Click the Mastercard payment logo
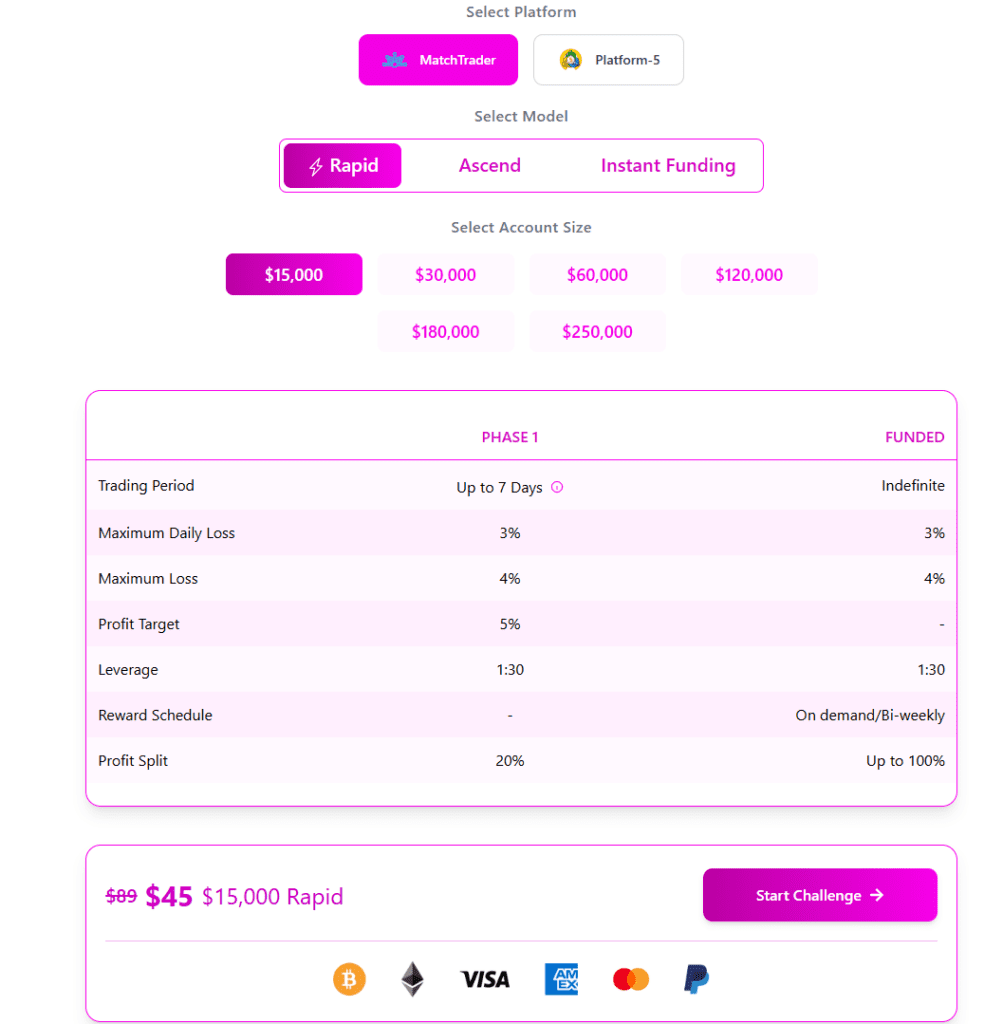Screen dimensions: 1003x1024 [x=631, y=979]
